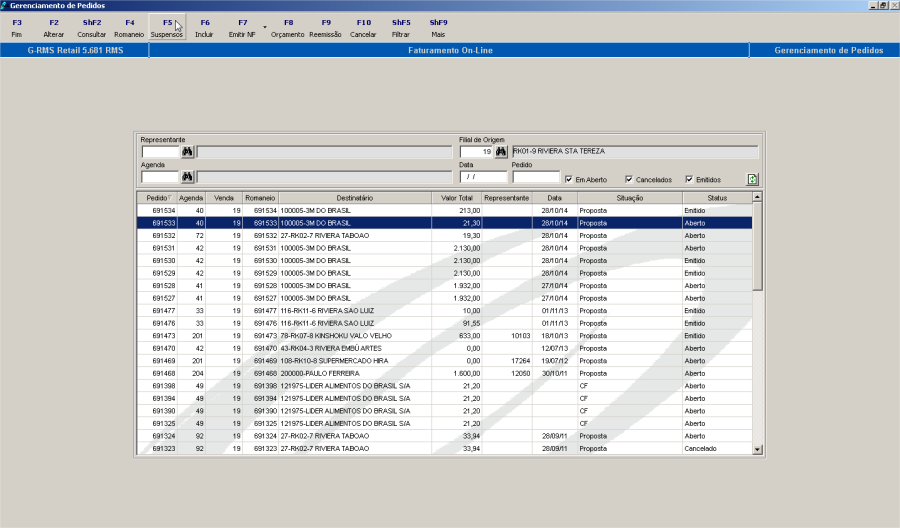Select order 691470 Riviera Embú Artes

(444, 348)
